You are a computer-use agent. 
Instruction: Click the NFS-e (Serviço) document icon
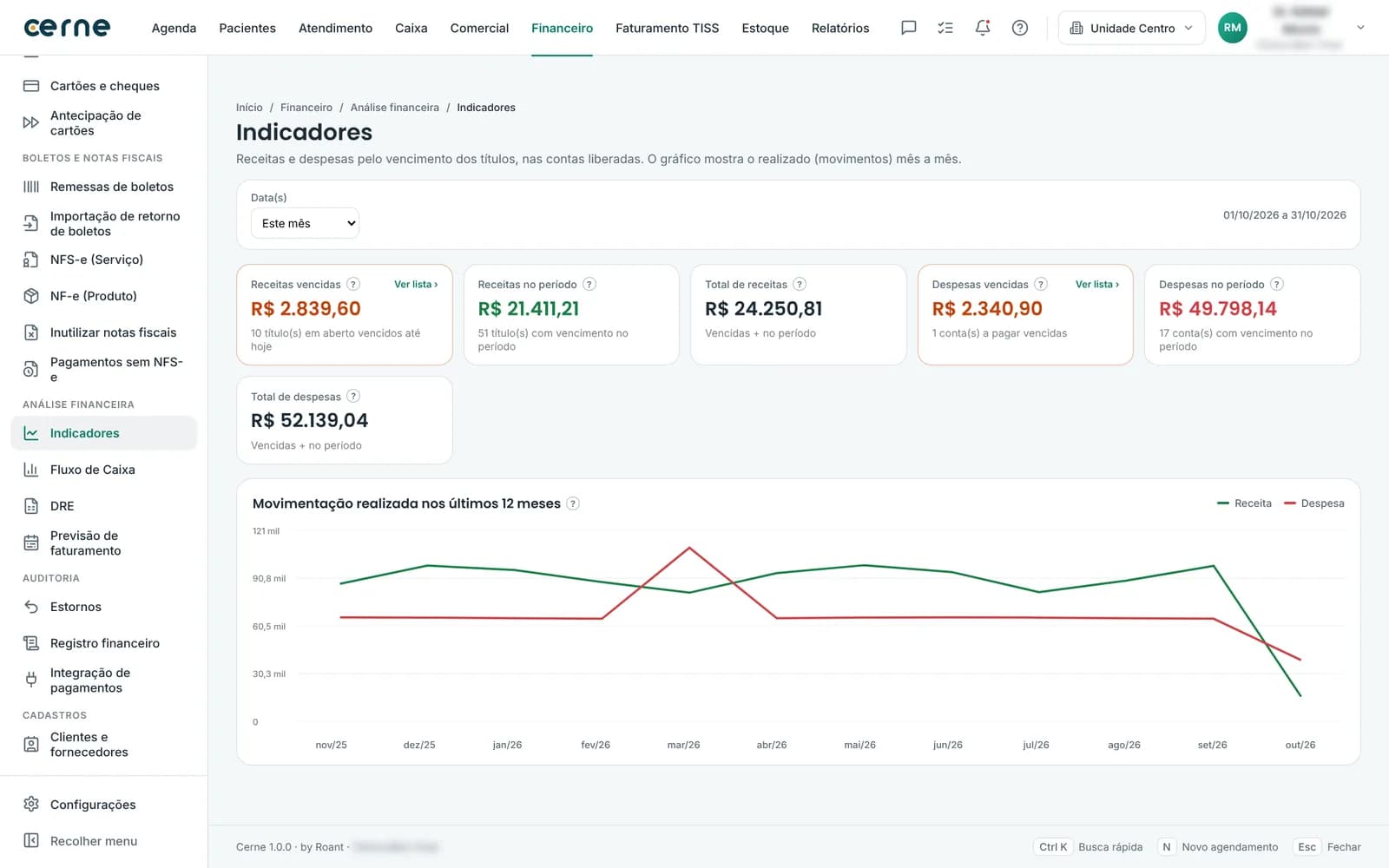click(x=31, y=260)
